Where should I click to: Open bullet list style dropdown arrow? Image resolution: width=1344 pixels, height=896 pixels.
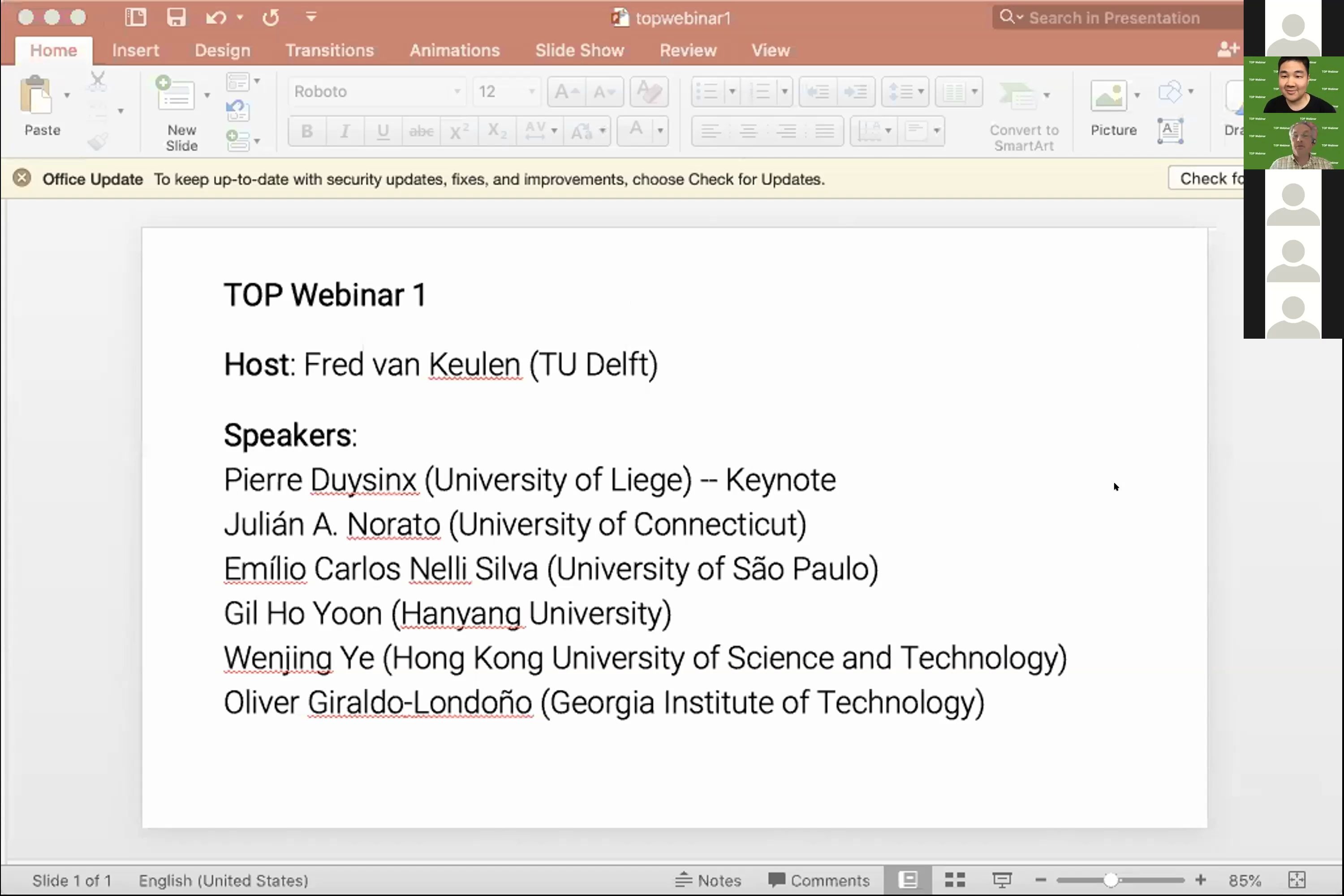[732, 91]
